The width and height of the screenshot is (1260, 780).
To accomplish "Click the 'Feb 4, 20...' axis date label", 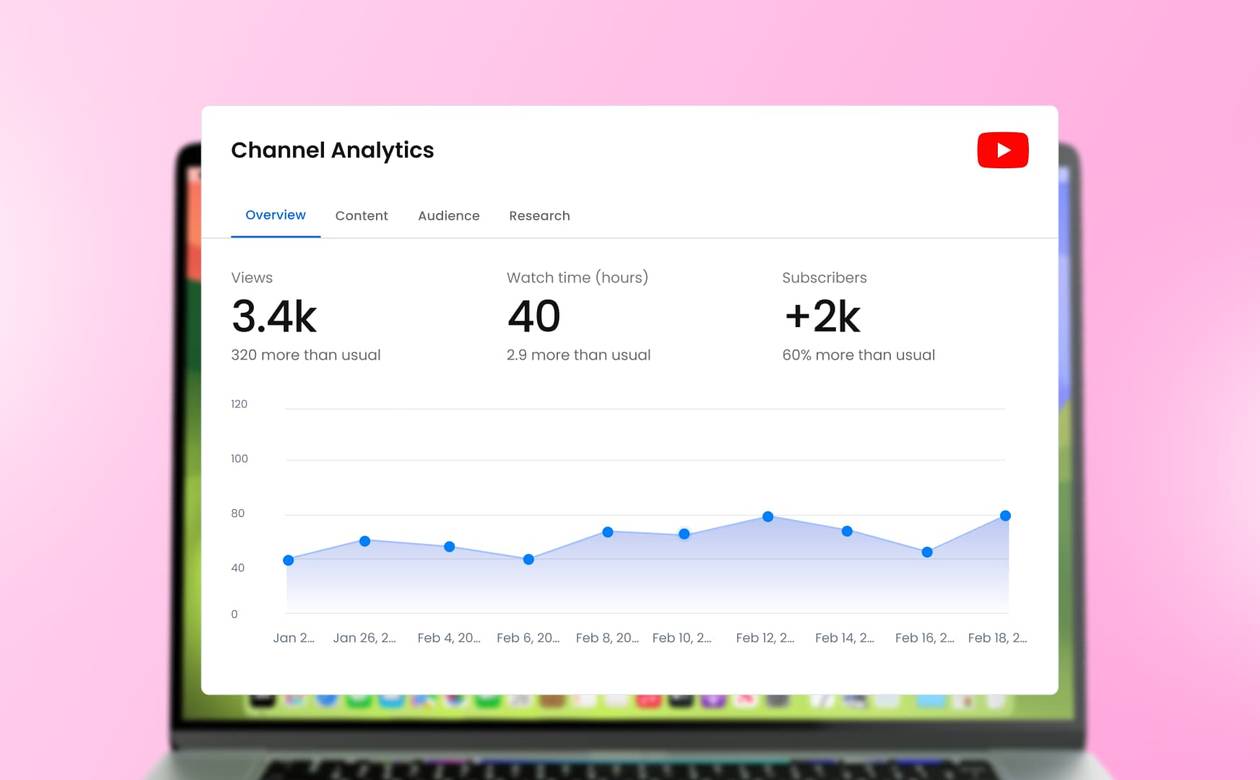I will tap(449, 638).
